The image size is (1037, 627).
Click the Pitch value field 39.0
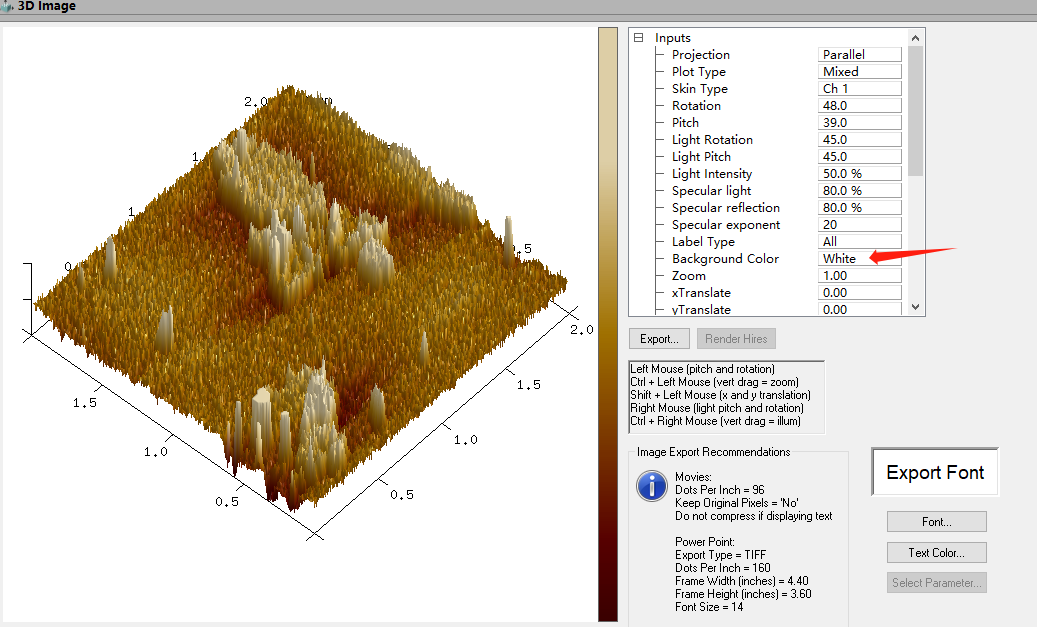[859, 123]
